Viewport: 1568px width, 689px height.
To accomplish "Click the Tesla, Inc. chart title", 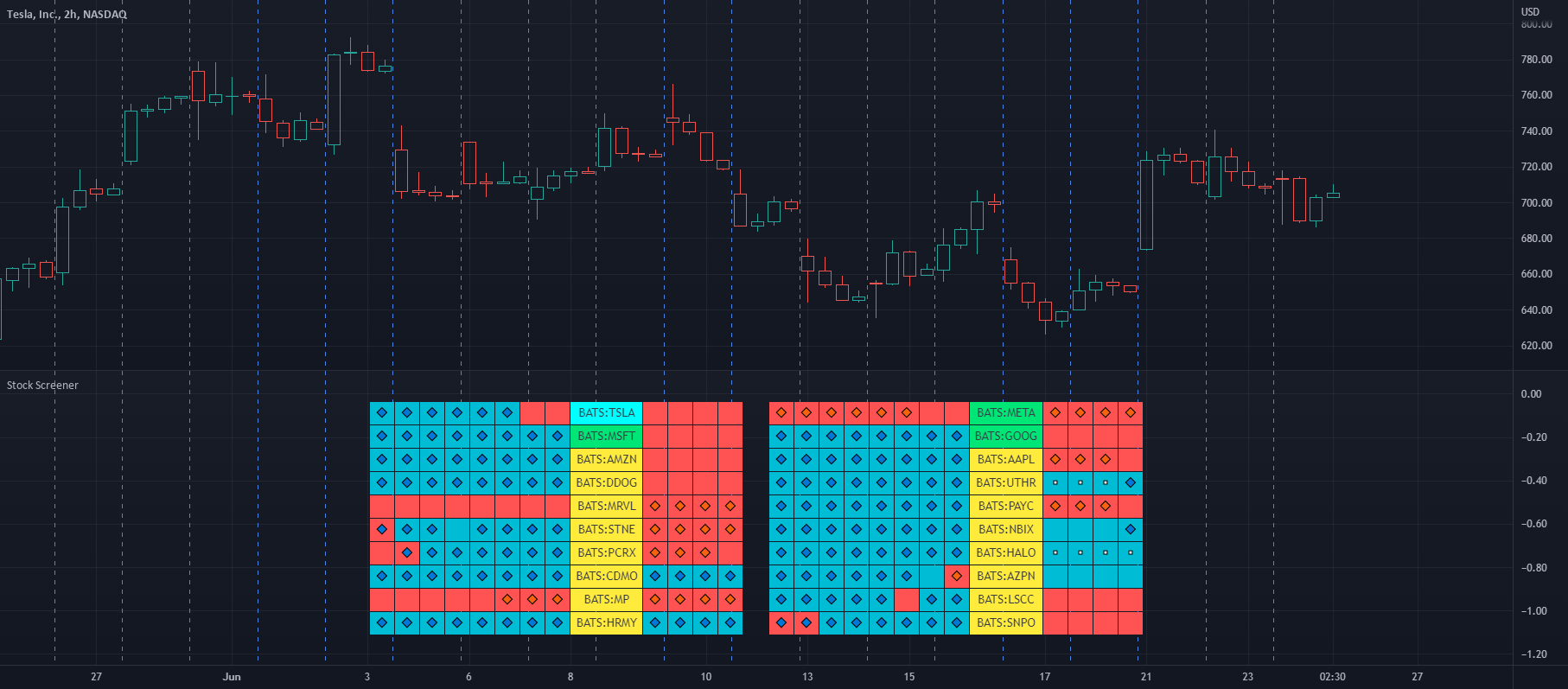I will [x=67, y=15].
